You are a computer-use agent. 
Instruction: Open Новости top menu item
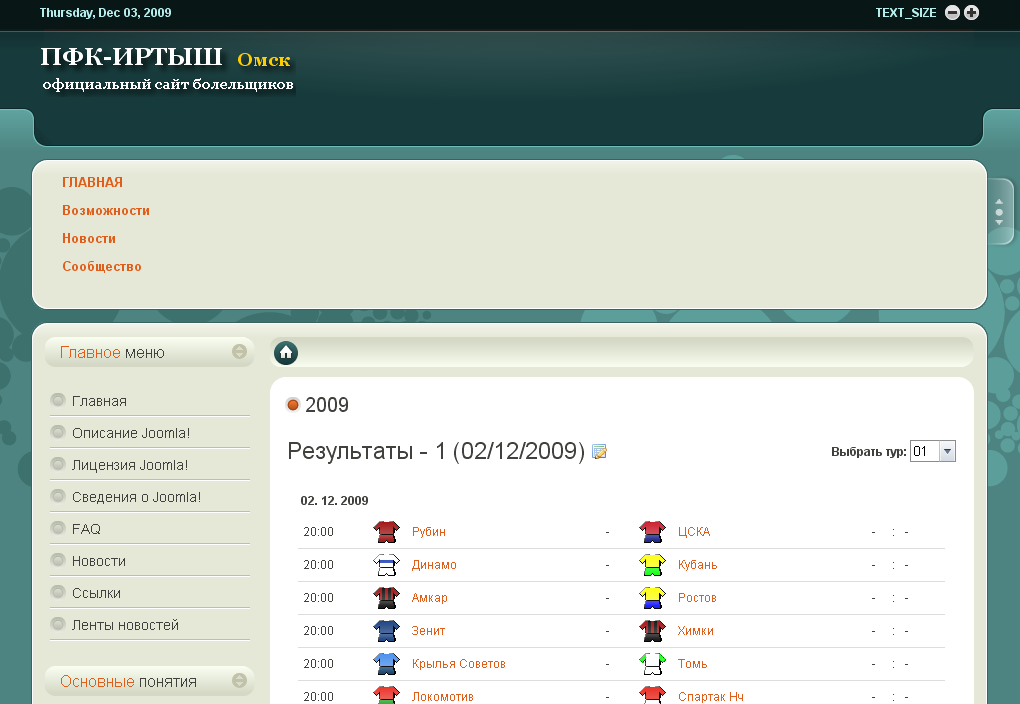coord(89,238)
